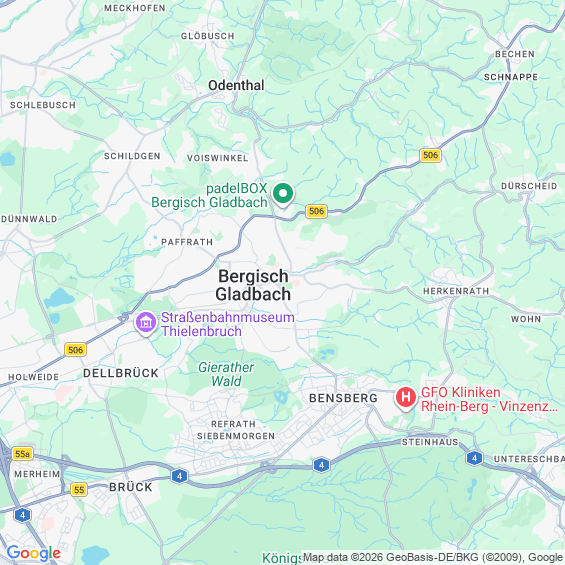Click the Bensberg district label

tap(343, 398)
